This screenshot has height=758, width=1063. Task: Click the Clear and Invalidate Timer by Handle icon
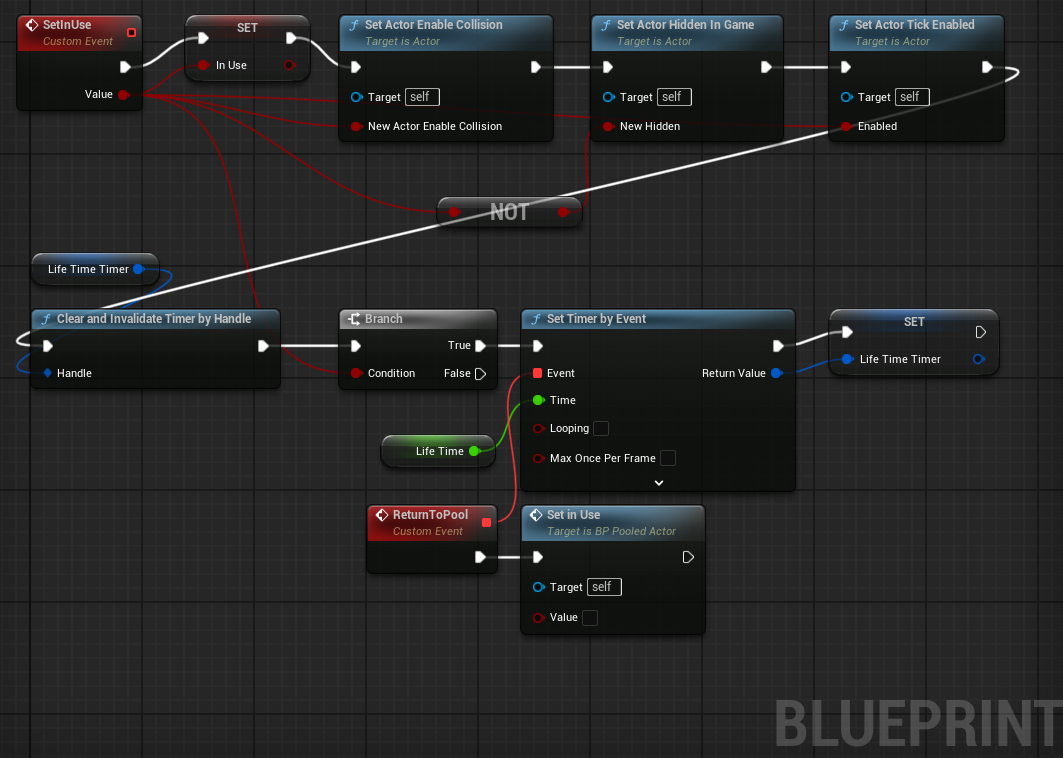45,318
